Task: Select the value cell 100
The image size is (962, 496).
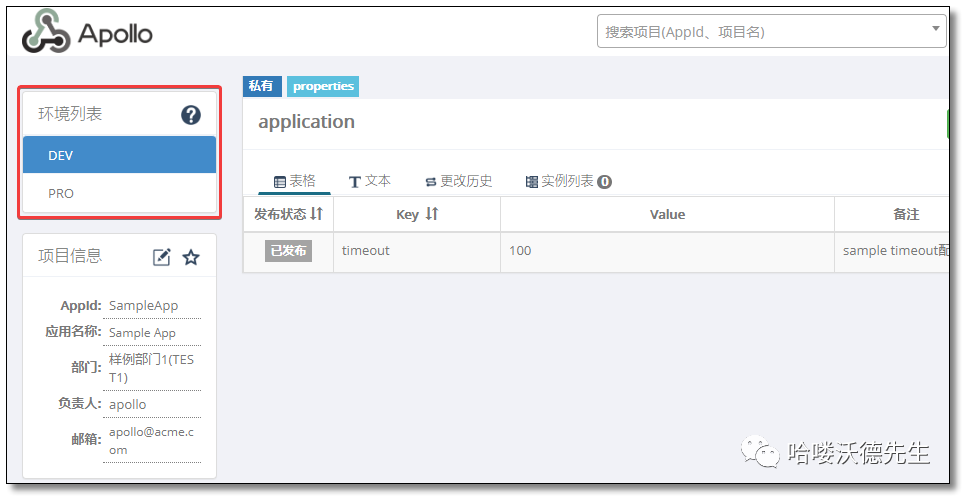Action: pos(668,252)
